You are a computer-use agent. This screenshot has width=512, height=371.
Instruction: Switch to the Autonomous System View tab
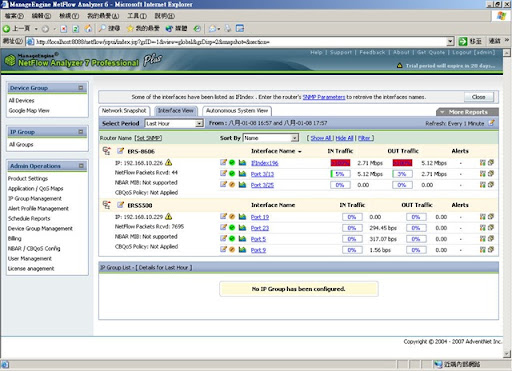(x=237, y=111)
